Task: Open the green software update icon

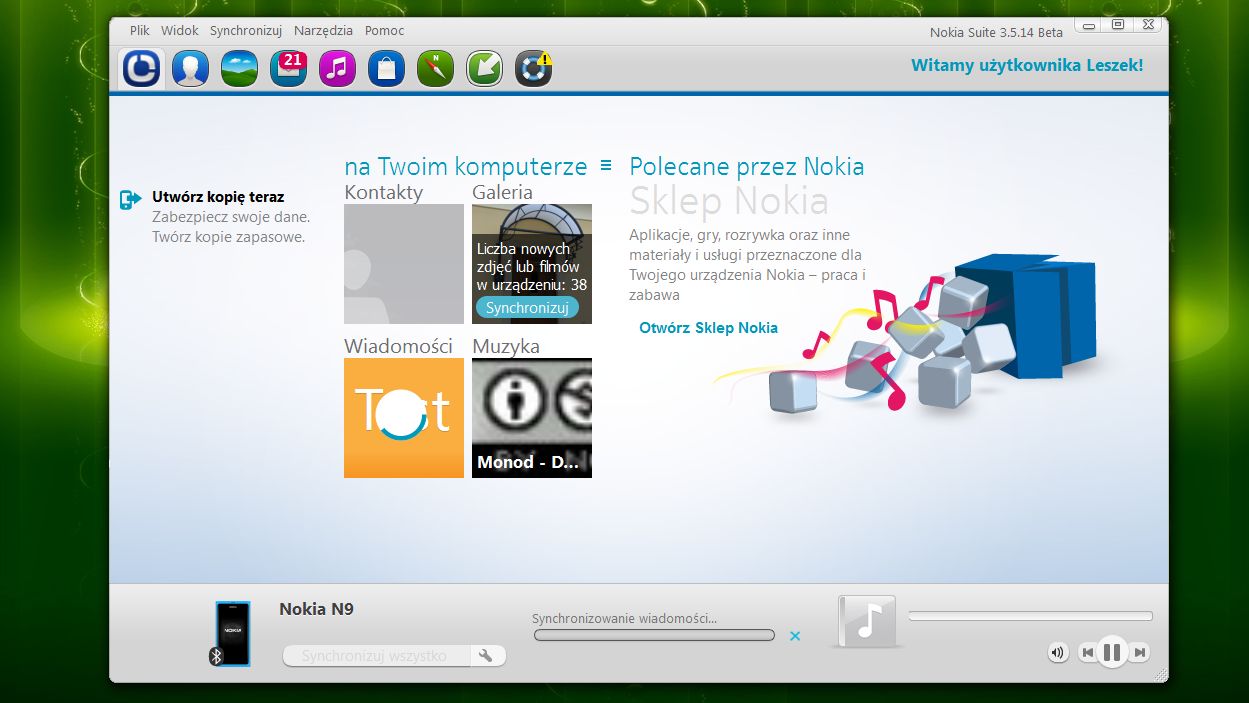Action: tap(484, 68)
